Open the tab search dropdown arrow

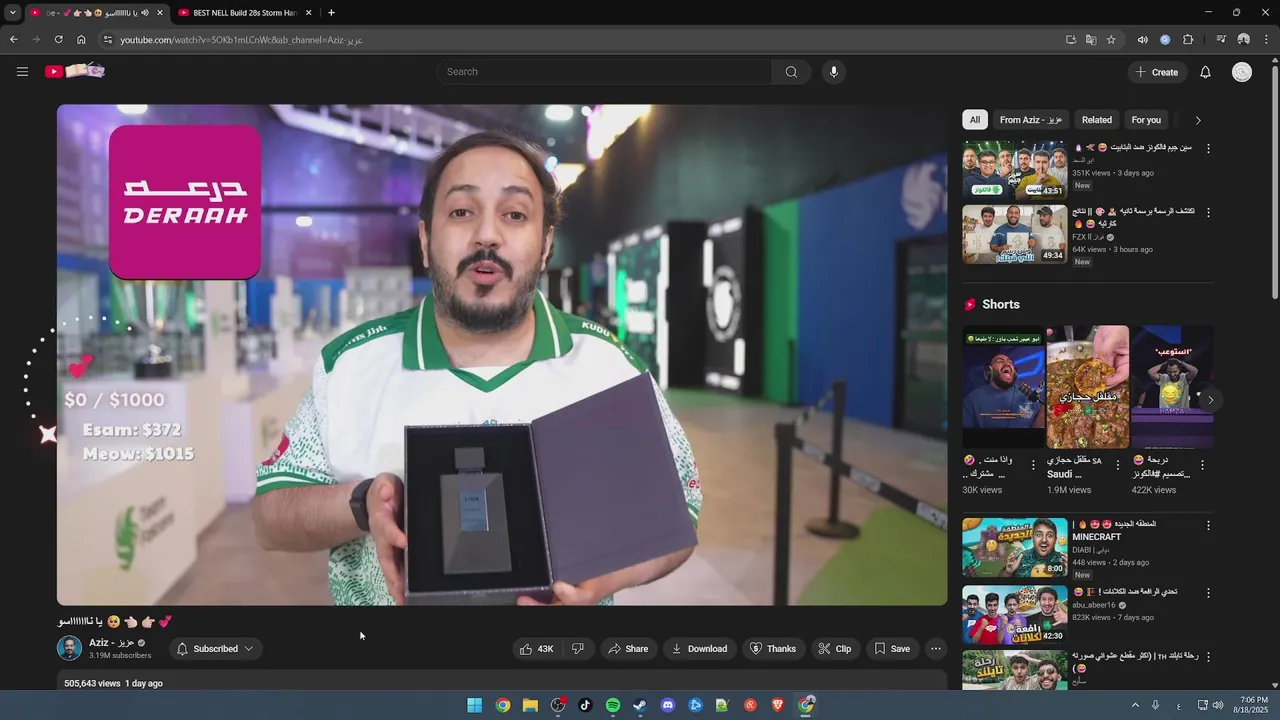[12, 13]
